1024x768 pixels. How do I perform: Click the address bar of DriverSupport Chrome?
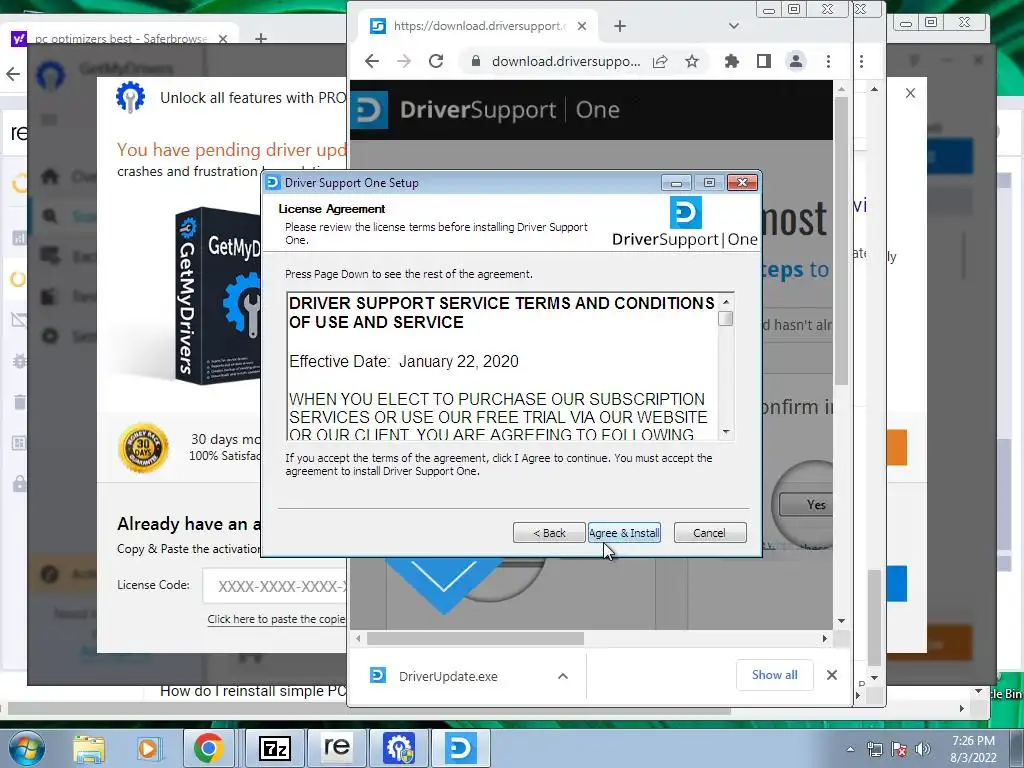(x=565, y=61)
